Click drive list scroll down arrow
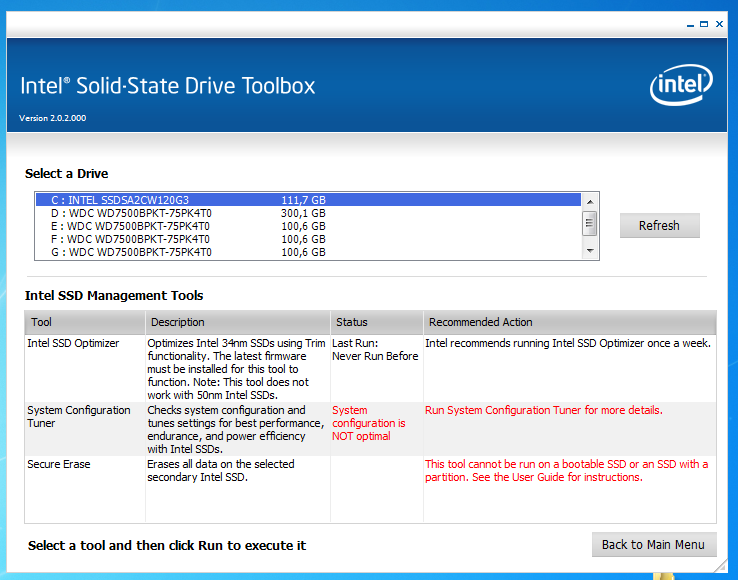Screen dimensions: 738x580 pos(590,251)
